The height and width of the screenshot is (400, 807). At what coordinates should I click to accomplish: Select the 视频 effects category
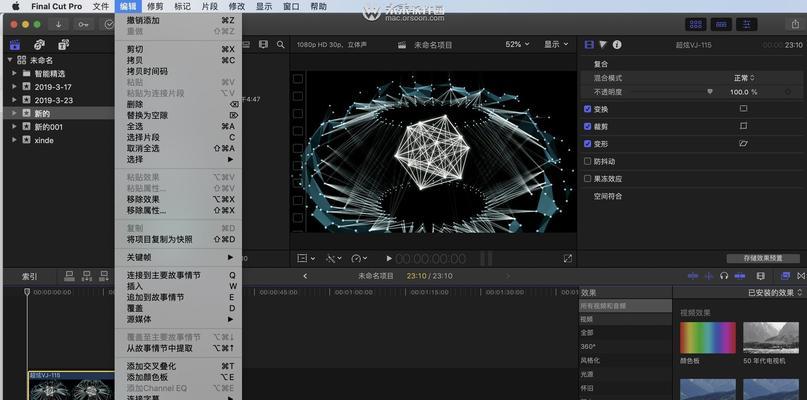(587, 319)
